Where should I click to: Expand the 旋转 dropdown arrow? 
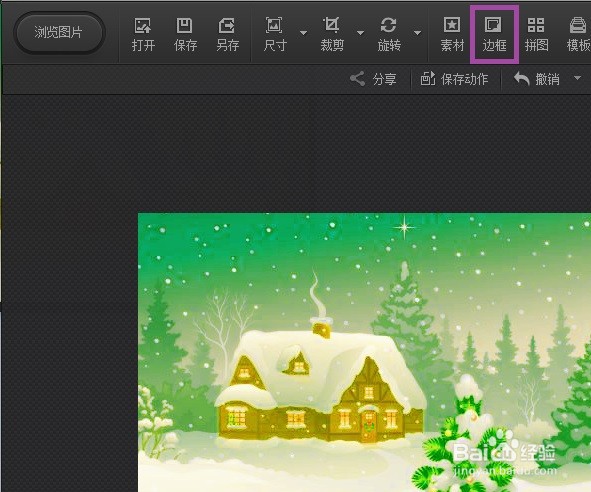tap(418, 33)
